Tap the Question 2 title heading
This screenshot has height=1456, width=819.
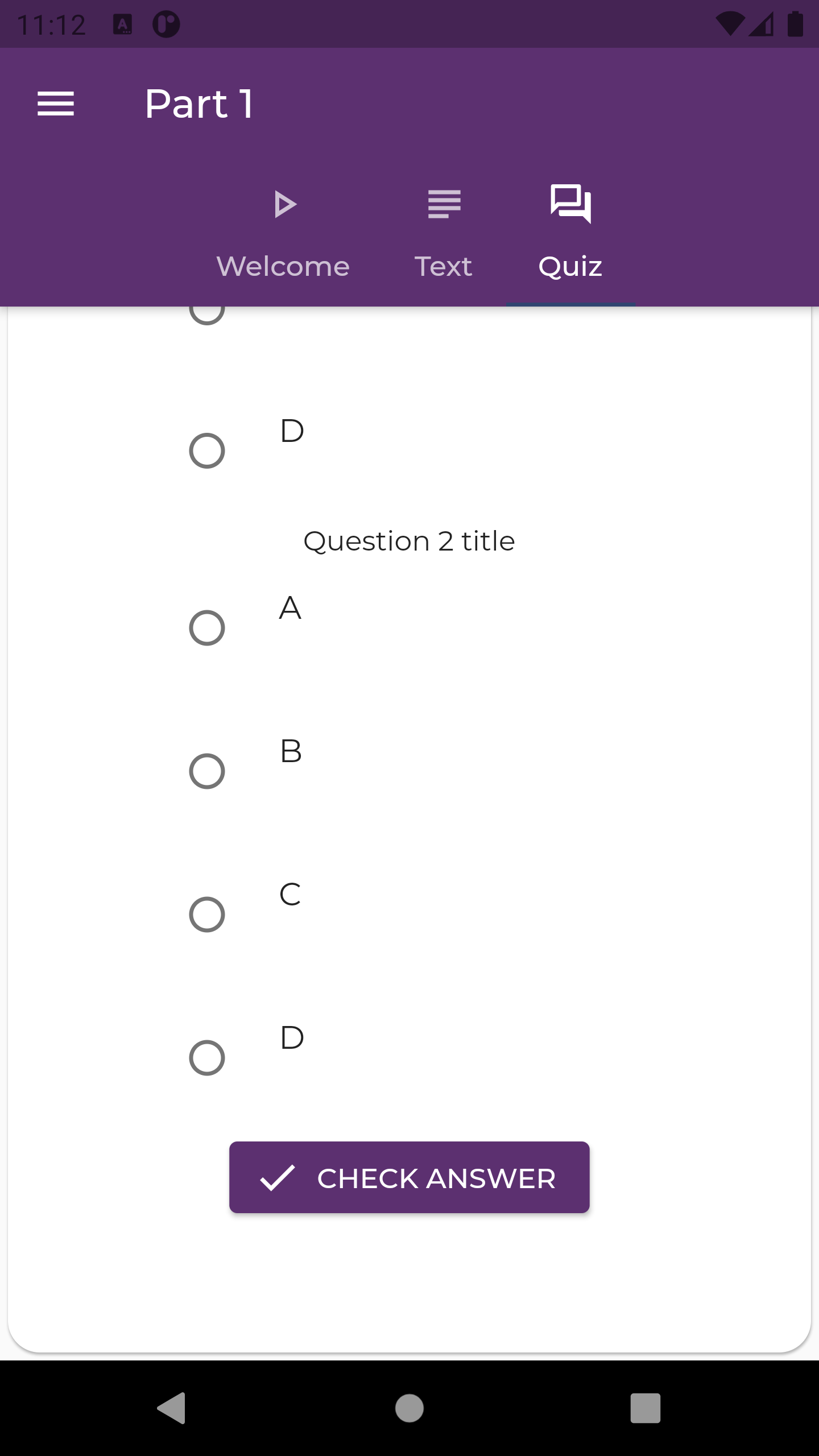[x=409, y=541]
